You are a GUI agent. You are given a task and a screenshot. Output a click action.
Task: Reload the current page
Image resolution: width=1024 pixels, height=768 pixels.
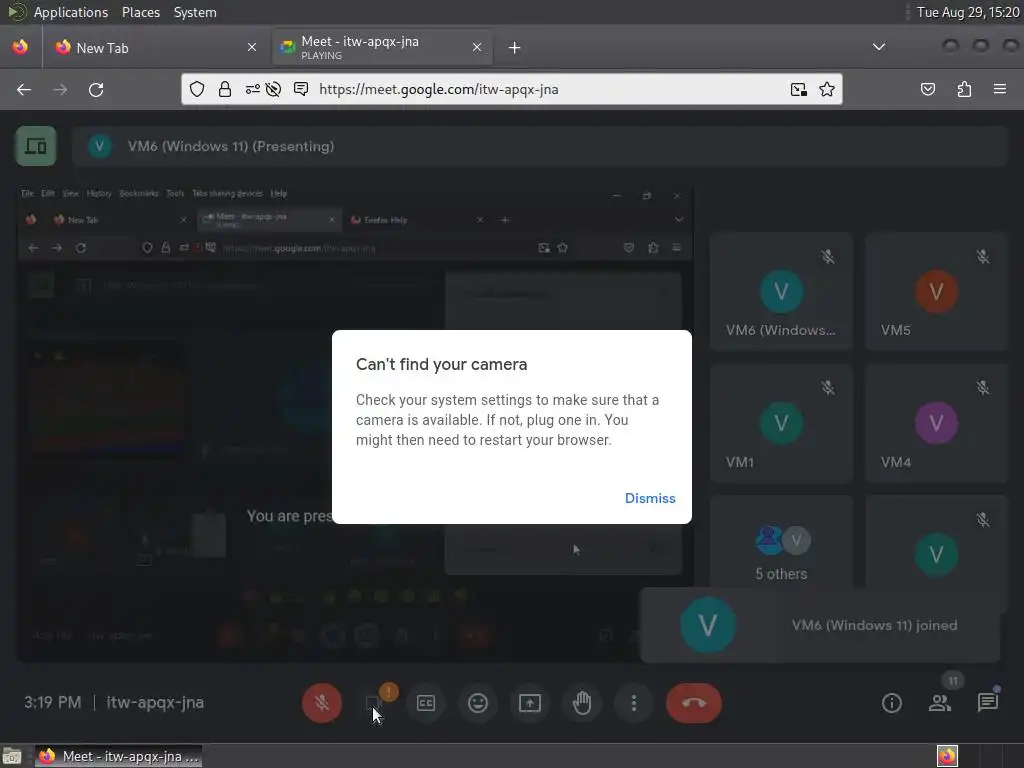click(96, 89)
